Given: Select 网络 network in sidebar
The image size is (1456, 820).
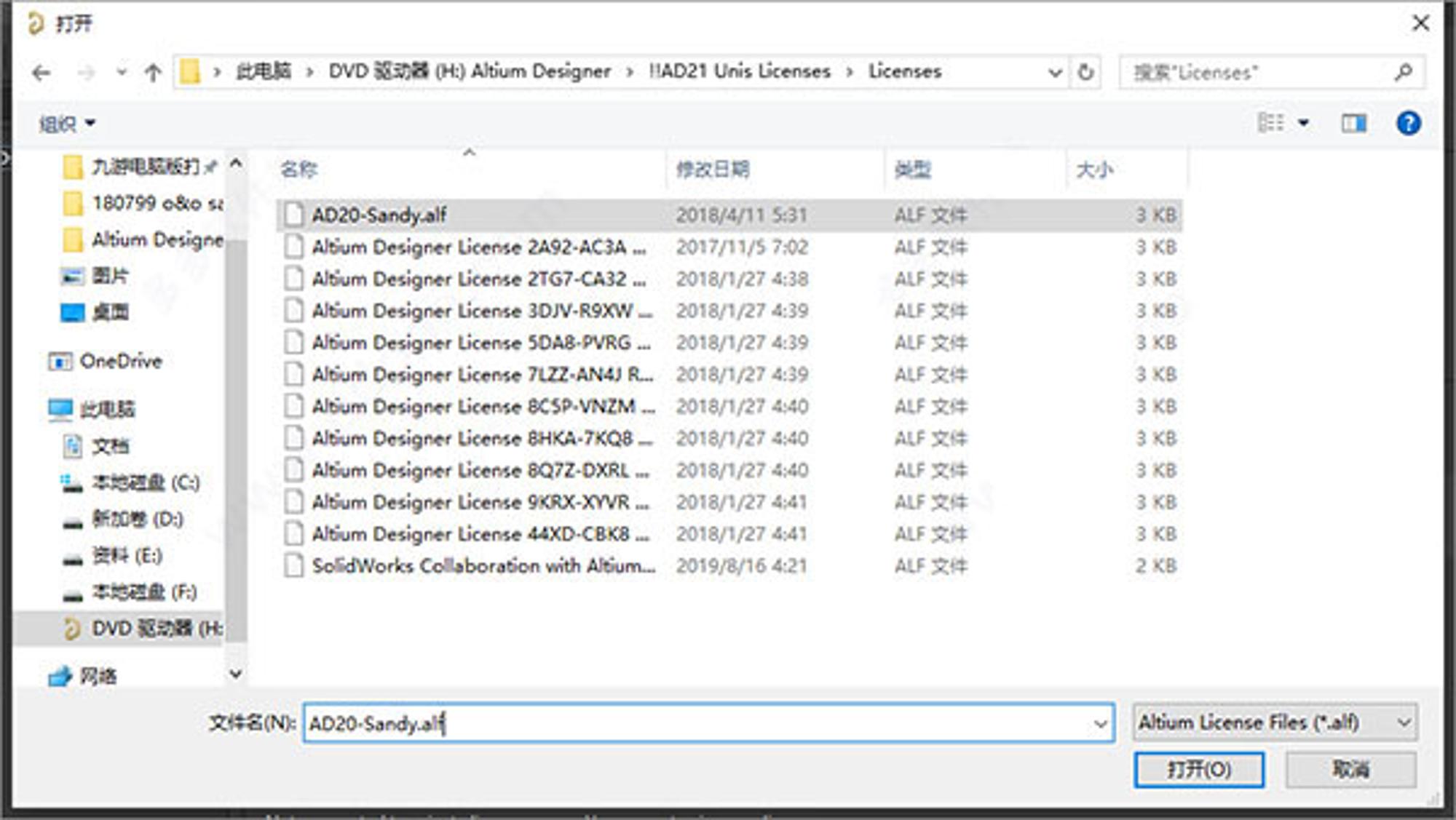Looking at the screenshot, I should (82, 676).
